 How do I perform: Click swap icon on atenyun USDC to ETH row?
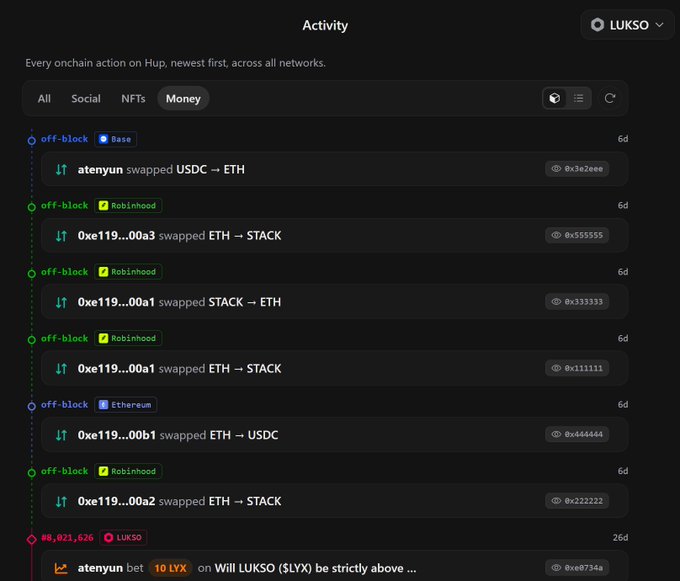[x=61, y=170]
